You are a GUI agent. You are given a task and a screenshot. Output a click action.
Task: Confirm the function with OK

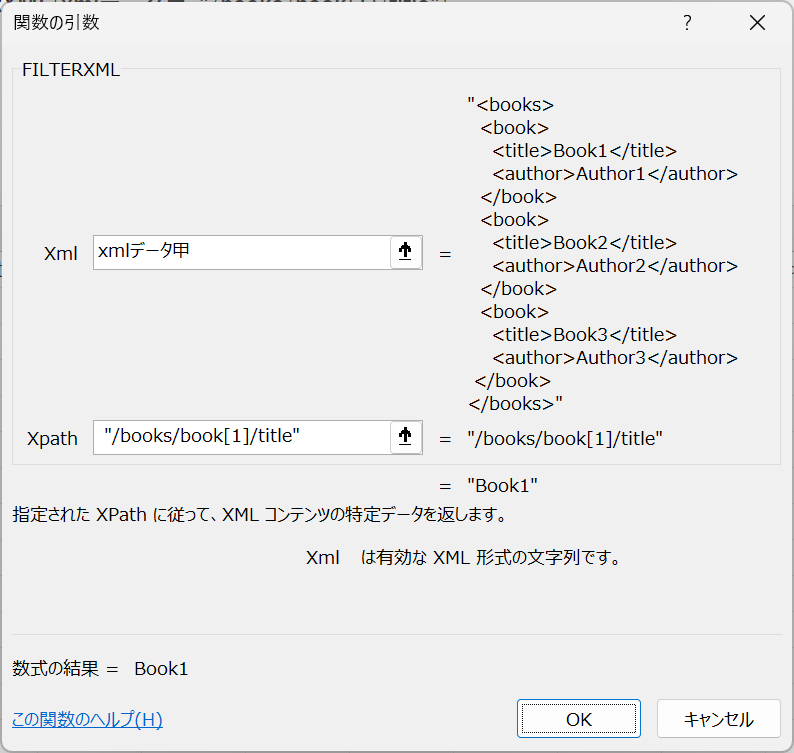click(x=579, y=719)
